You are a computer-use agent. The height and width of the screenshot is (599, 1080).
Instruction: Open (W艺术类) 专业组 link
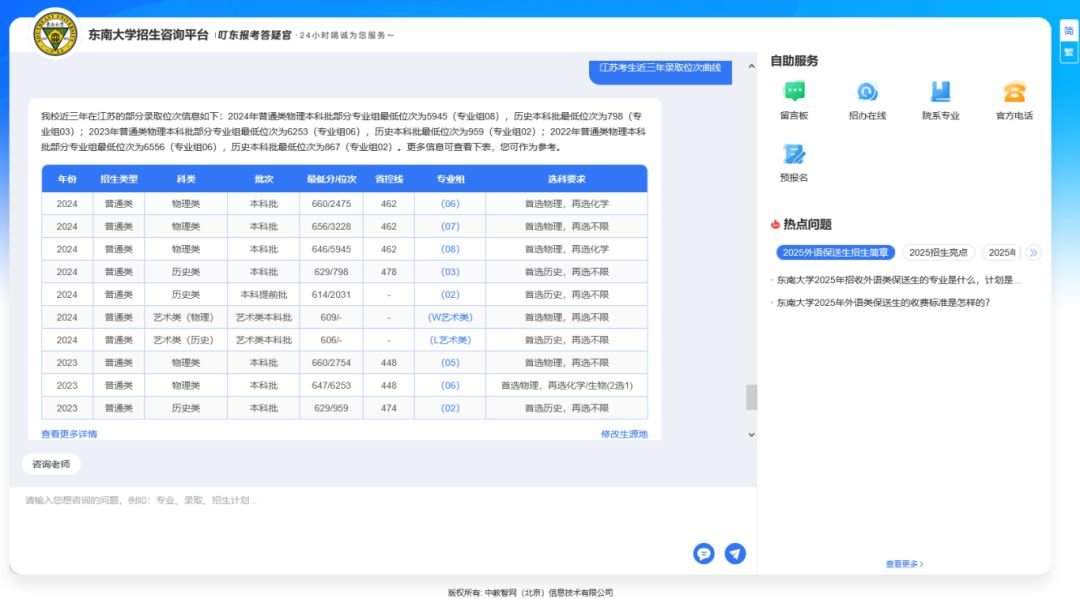450,317
